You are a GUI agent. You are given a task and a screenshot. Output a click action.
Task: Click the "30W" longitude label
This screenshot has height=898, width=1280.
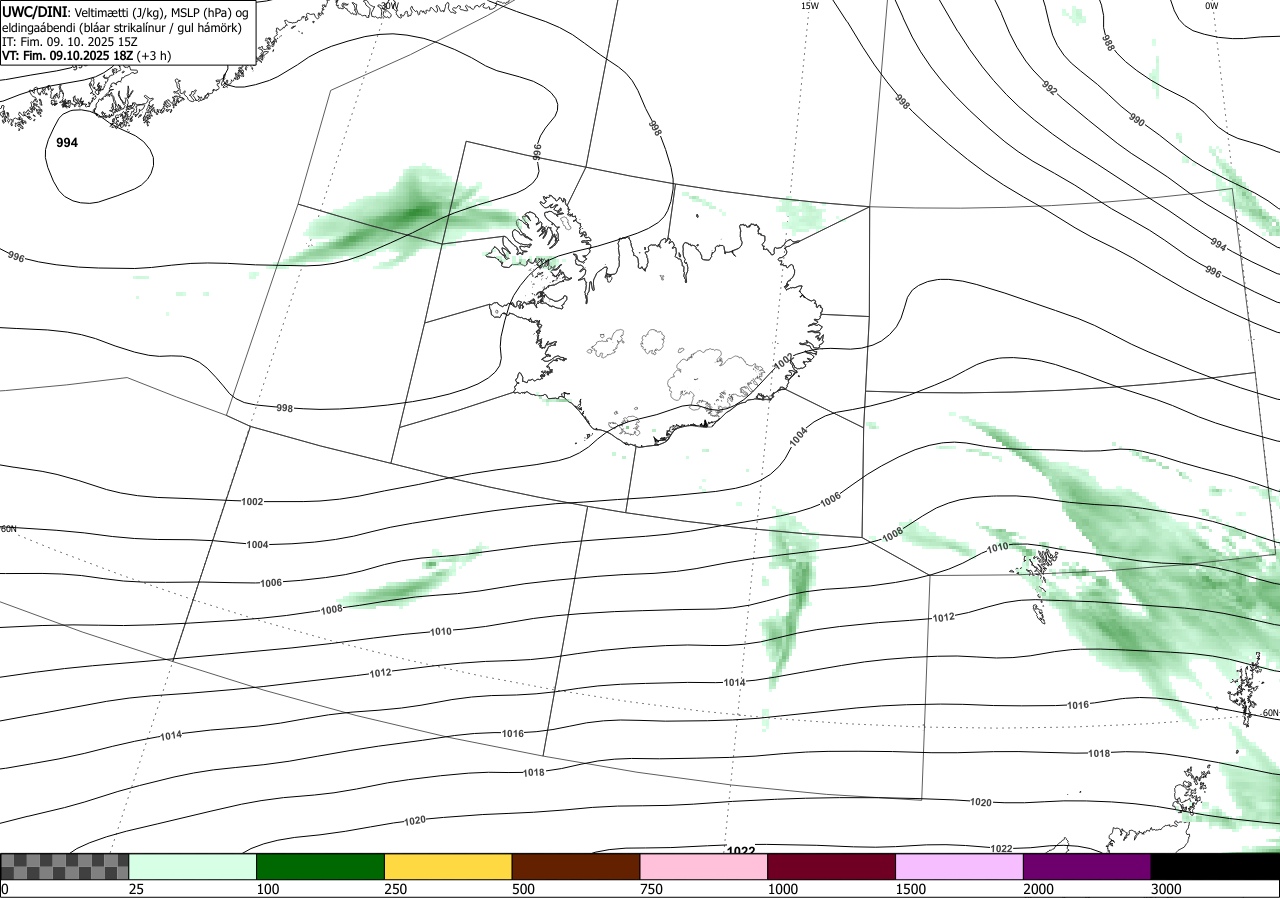389,6
